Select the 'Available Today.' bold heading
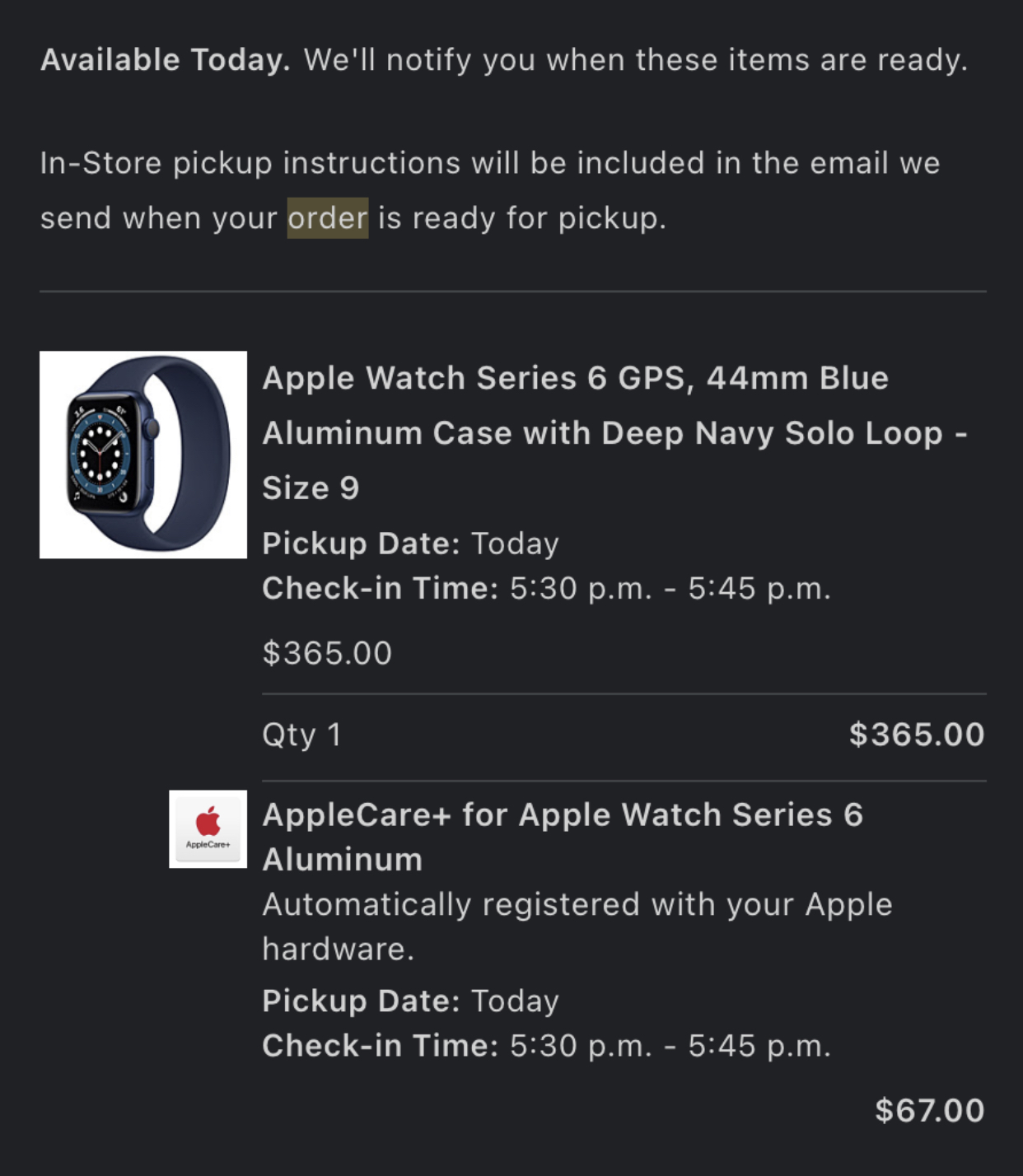The image size is (1023, 1176). click(166, 59)
